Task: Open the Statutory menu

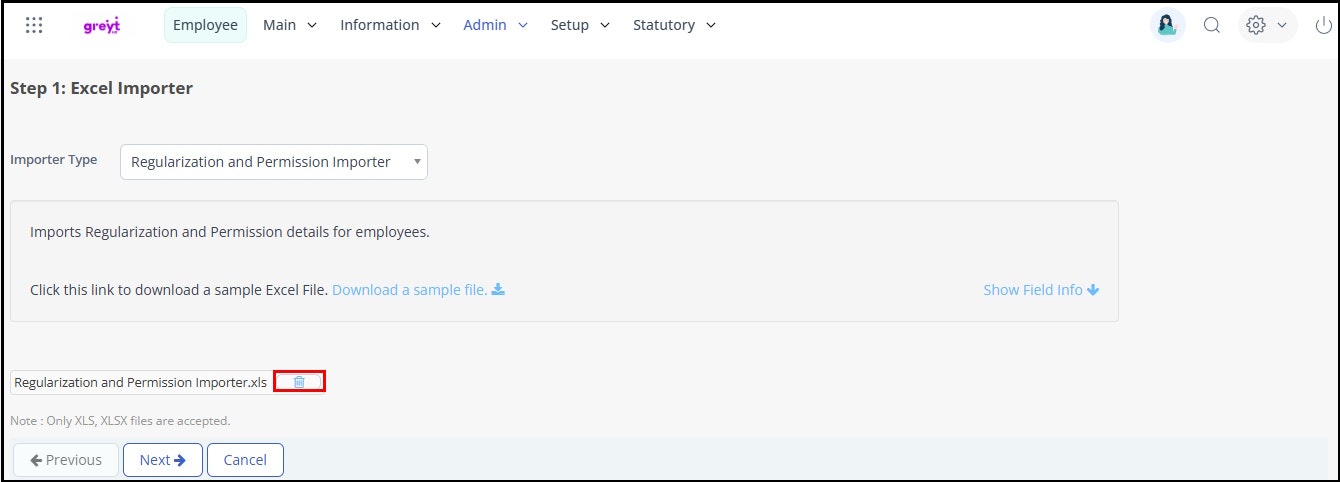Action: pyautogui.click(x=674, y=26)
